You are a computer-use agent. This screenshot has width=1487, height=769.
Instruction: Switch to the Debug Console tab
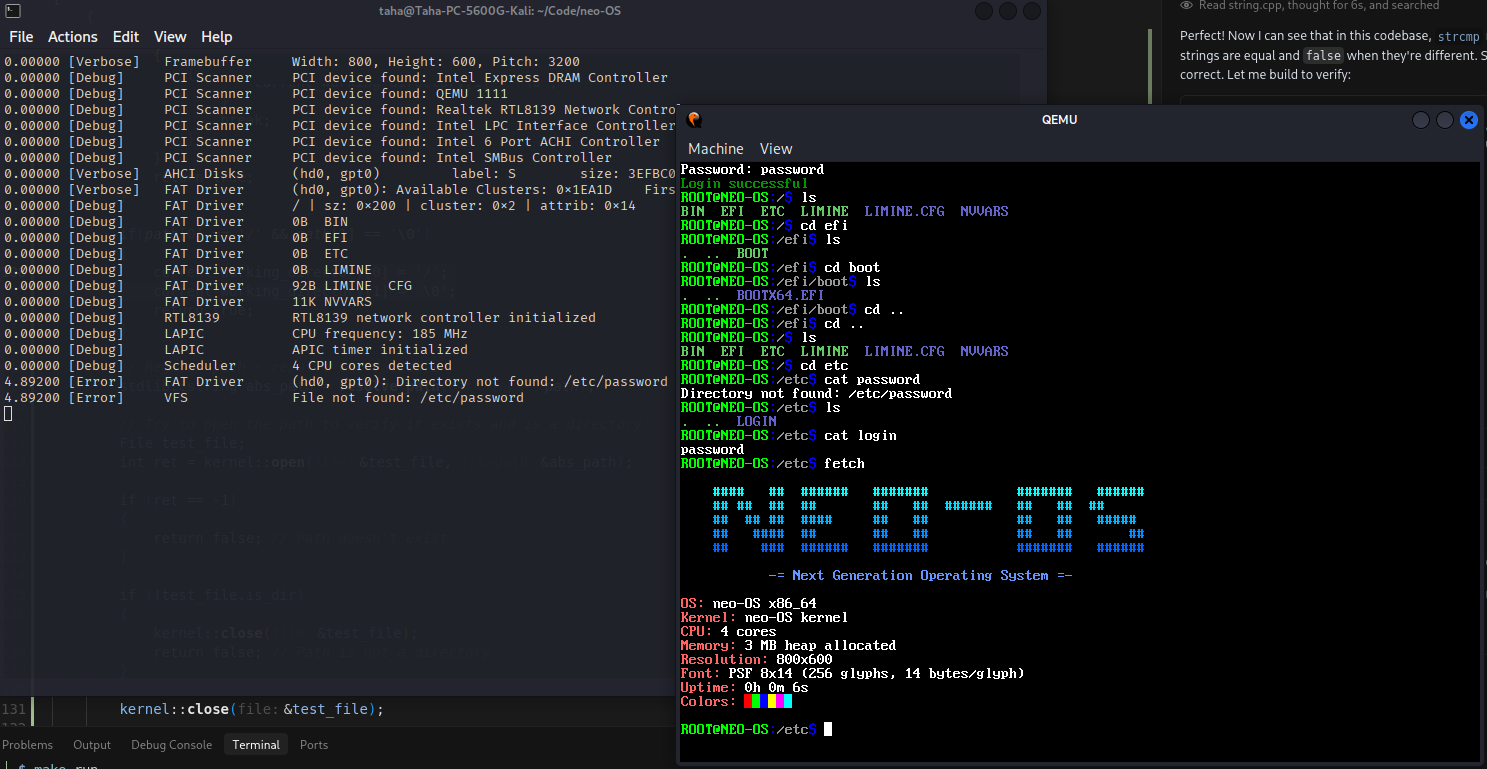coord(172,745)
